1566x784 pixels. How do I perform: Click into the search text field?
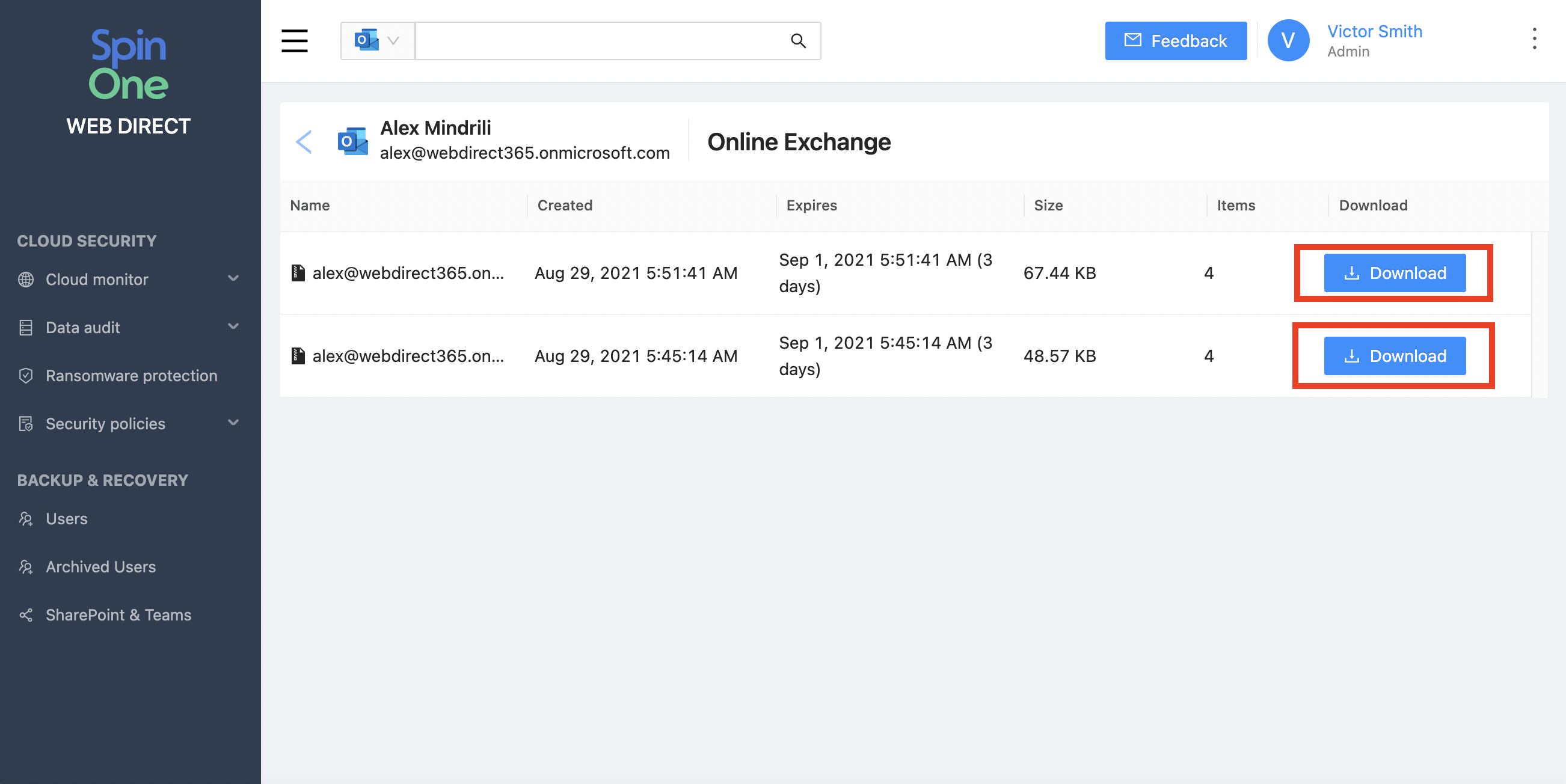pyautogui.click(x=599, y=41)
